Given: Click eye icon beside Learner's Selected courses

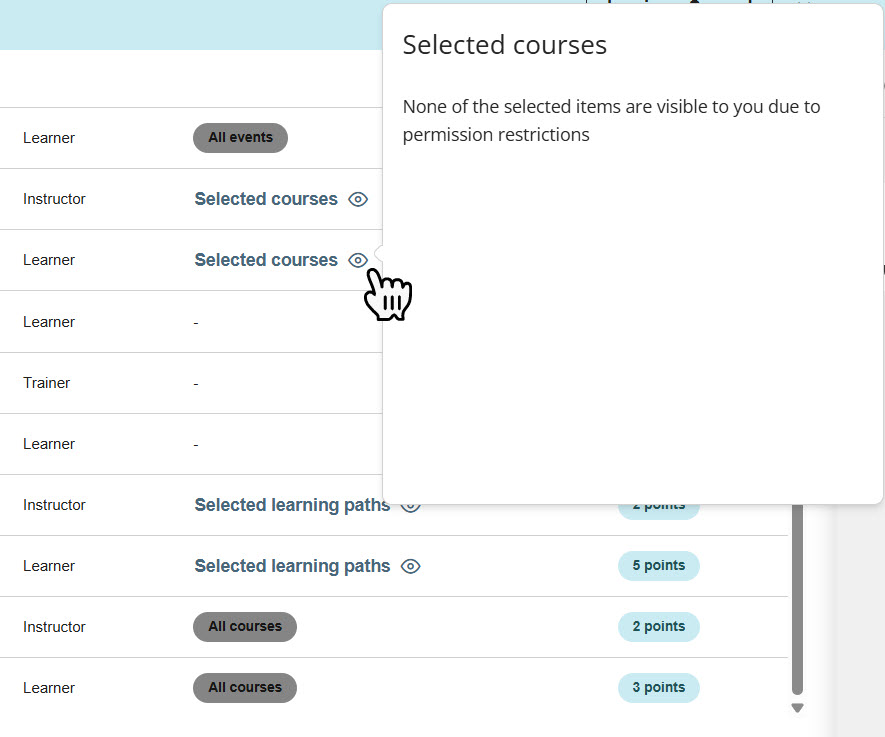Looking at the screenshot, I should click(358, 260).
